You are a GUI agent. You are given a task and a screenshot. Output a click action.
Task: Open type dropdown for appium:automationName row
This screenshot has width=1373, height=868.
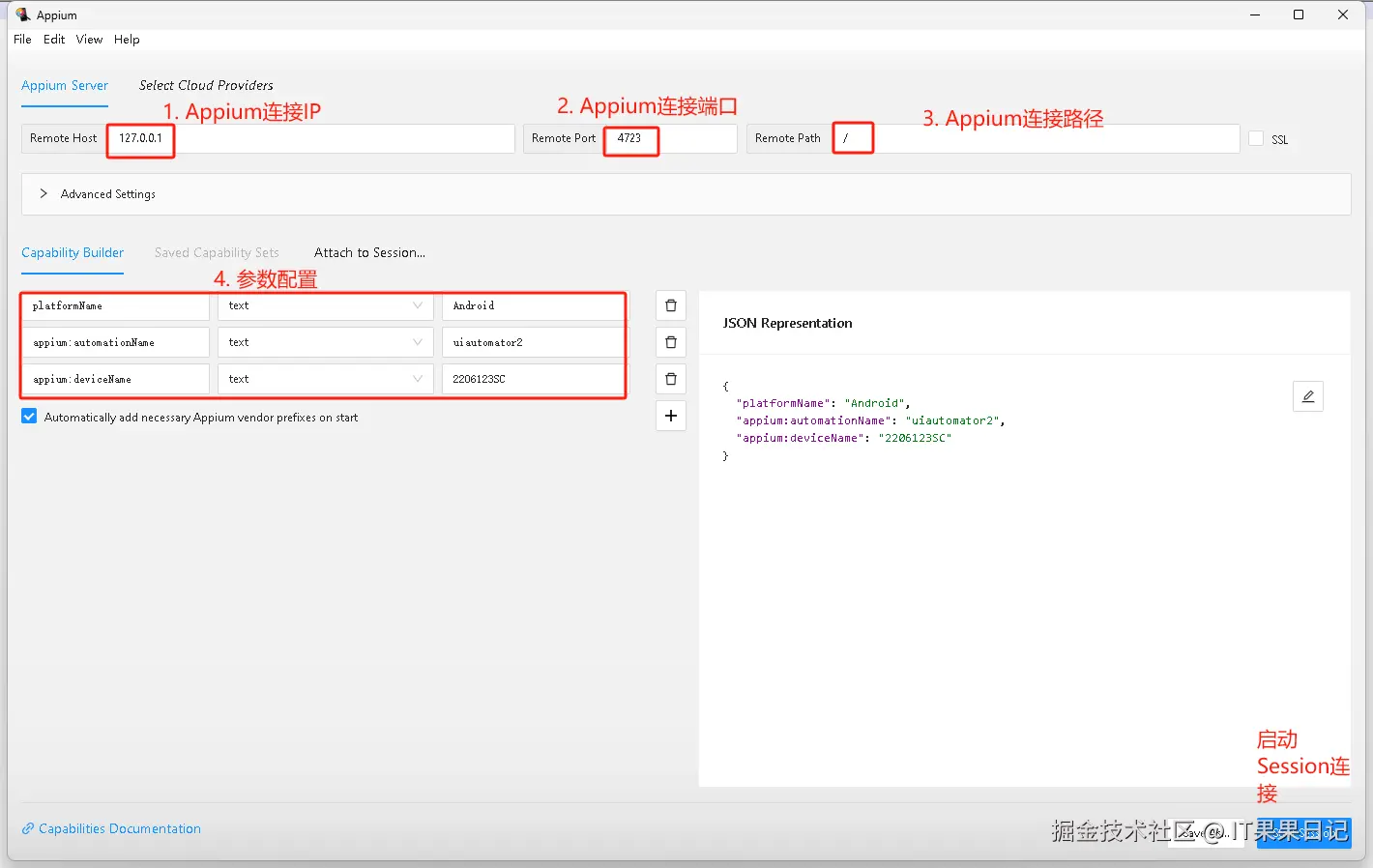click(x=326, y=342)
